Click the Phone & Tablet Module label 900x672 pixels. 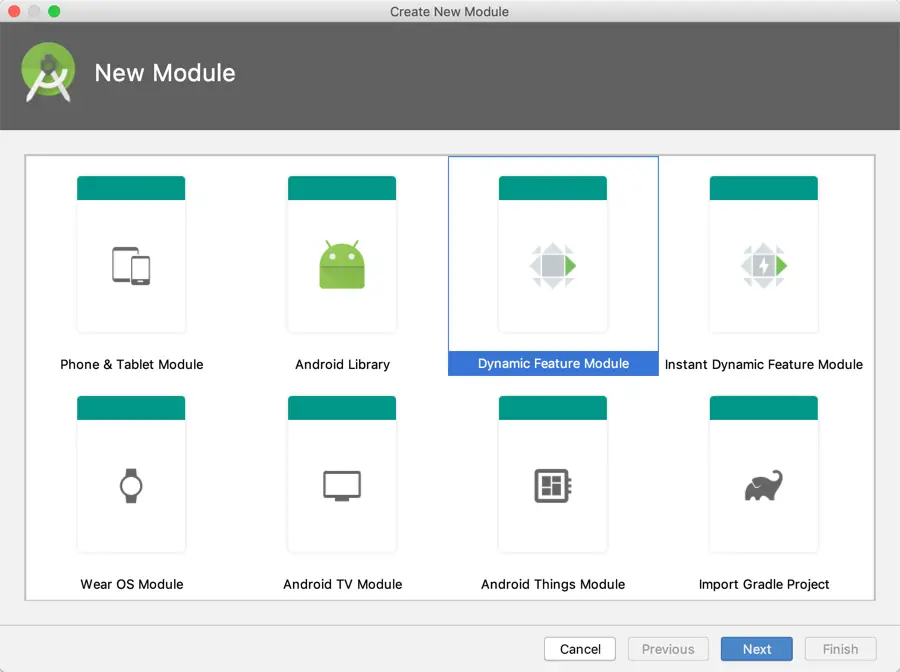tap(131, 364)
